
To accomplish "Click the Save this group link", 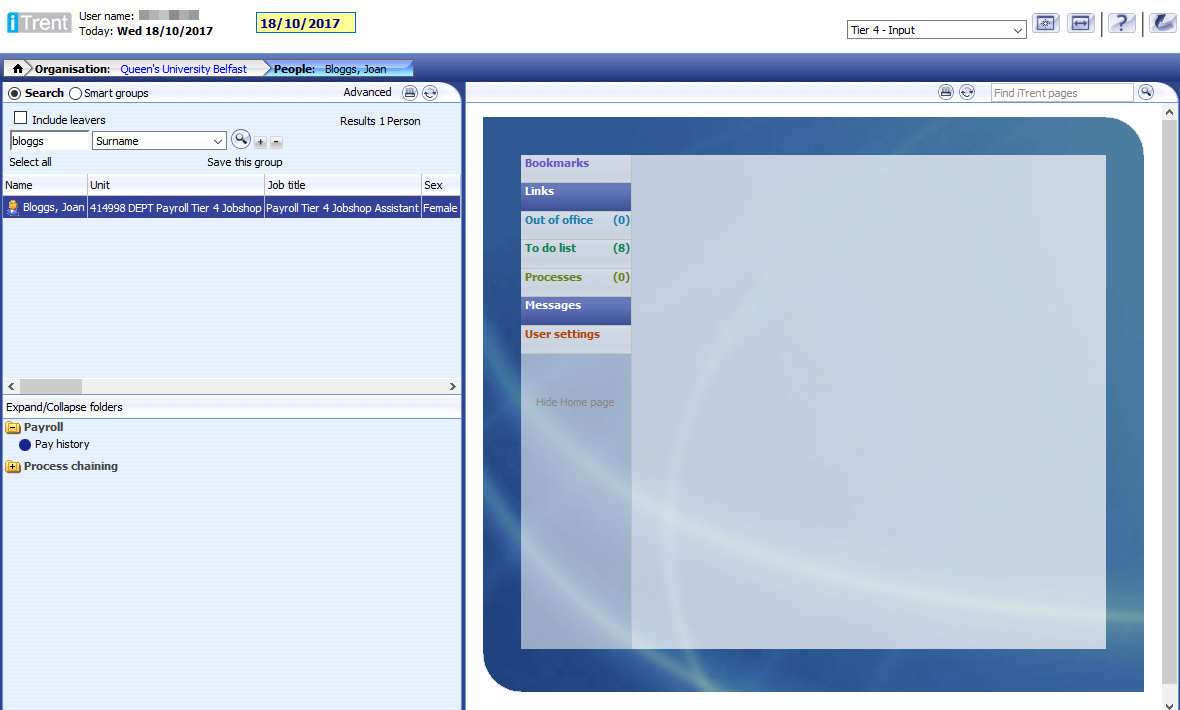I will (x=245, y=162).
